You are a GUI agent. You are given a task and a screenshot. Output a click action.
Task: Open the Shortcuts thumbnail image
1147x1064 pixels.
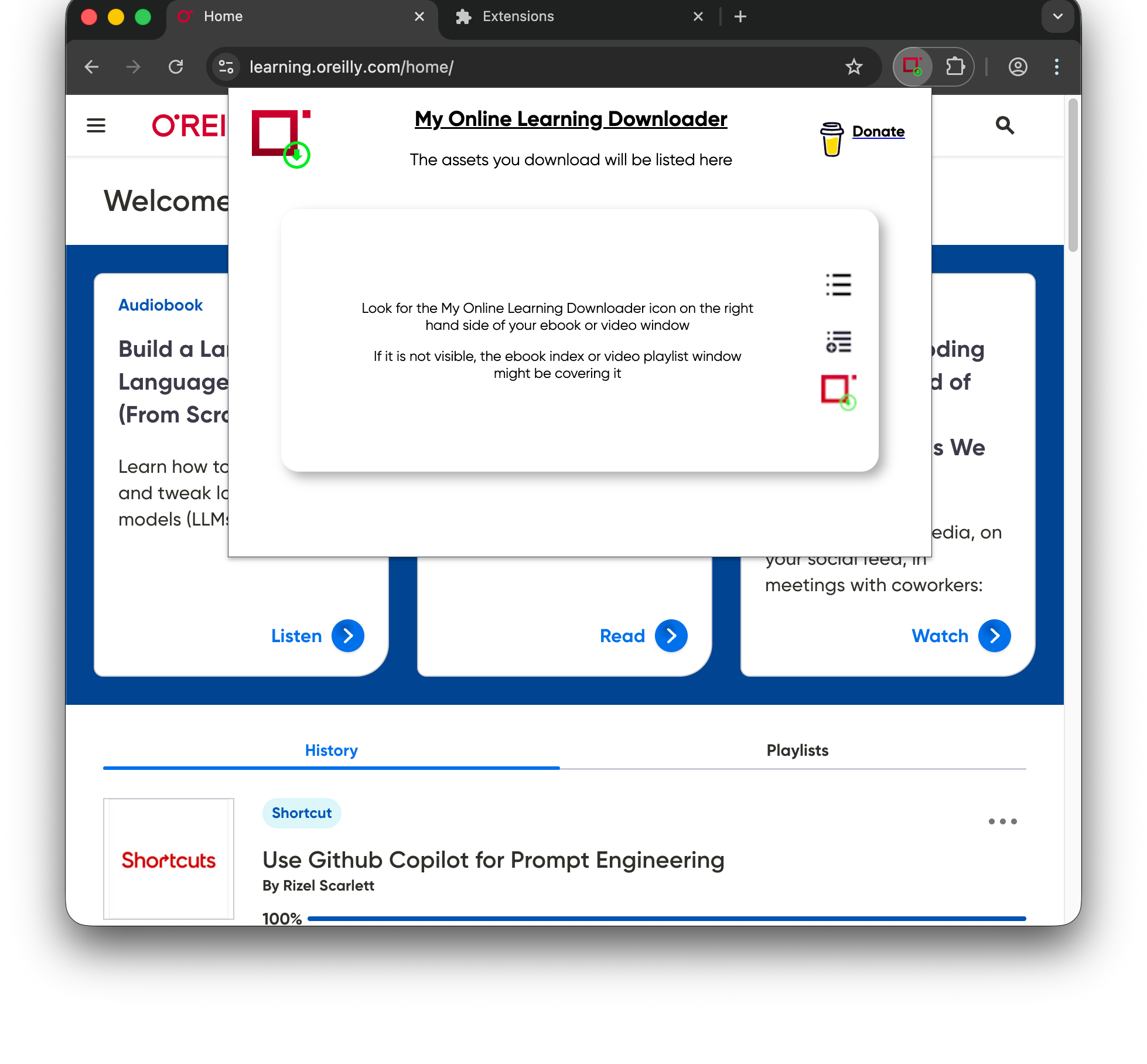[x=169, y=859]
